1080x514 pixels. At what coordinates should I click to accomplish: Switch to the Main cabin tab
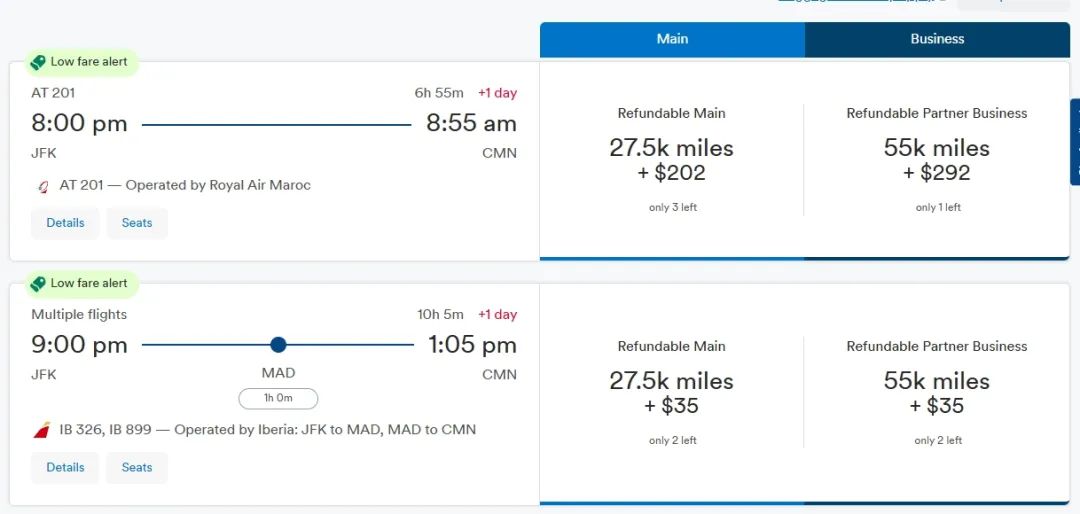672,39
